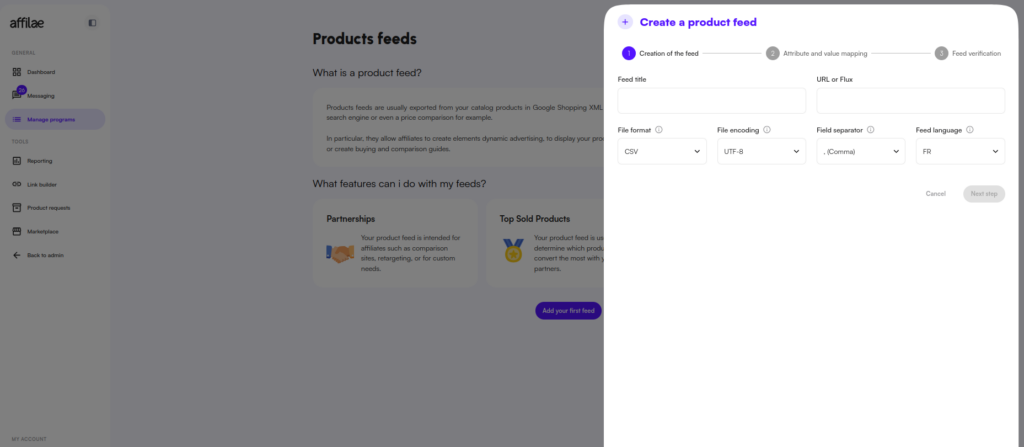This screenshot has height=447, width=1024.
Task: Click the Feed language info icon
Action: click(x=970, y=130)
